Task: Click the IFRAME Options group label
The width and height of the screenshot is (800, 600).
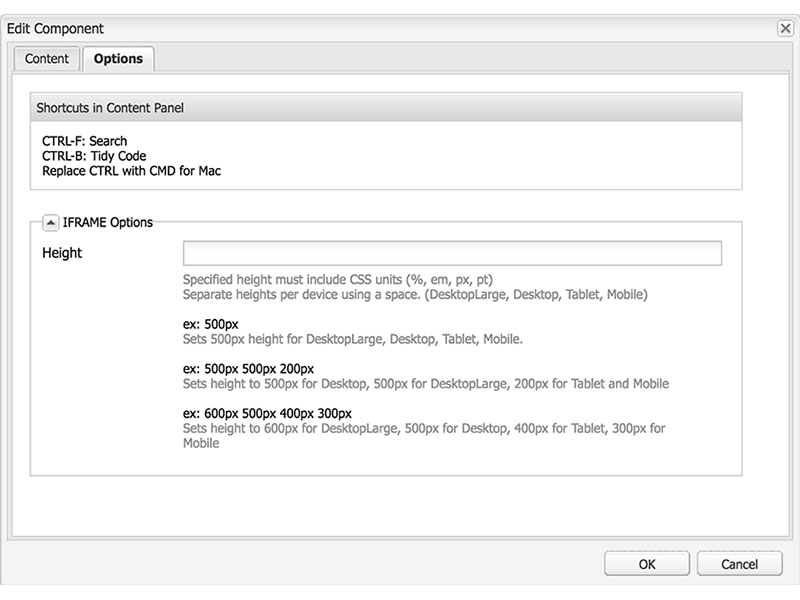Action: click(105, 221)
